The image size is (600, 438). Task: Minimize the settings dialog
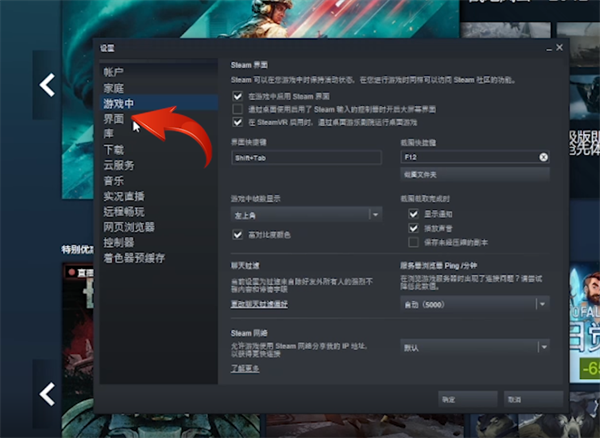coord(549,48)
